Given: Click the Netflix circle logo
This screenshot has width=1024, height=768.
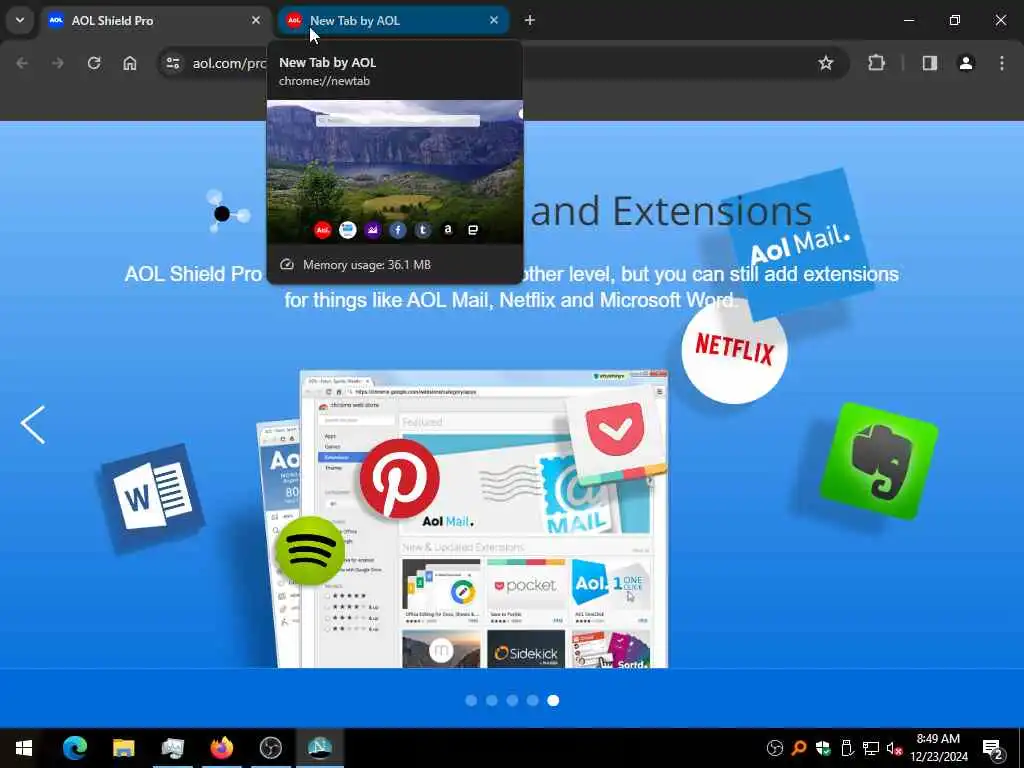Looking at the screenshot, I should [x=734, y=349].
